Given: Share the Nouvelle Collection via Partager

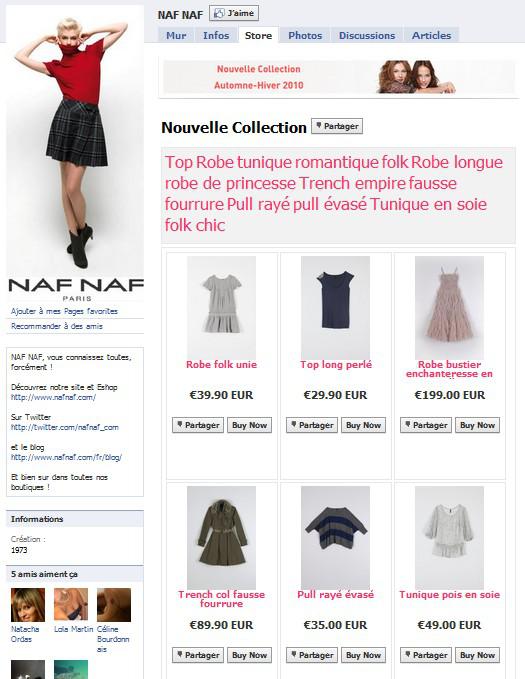Looking at the screenshot, I should pos(337,126).
